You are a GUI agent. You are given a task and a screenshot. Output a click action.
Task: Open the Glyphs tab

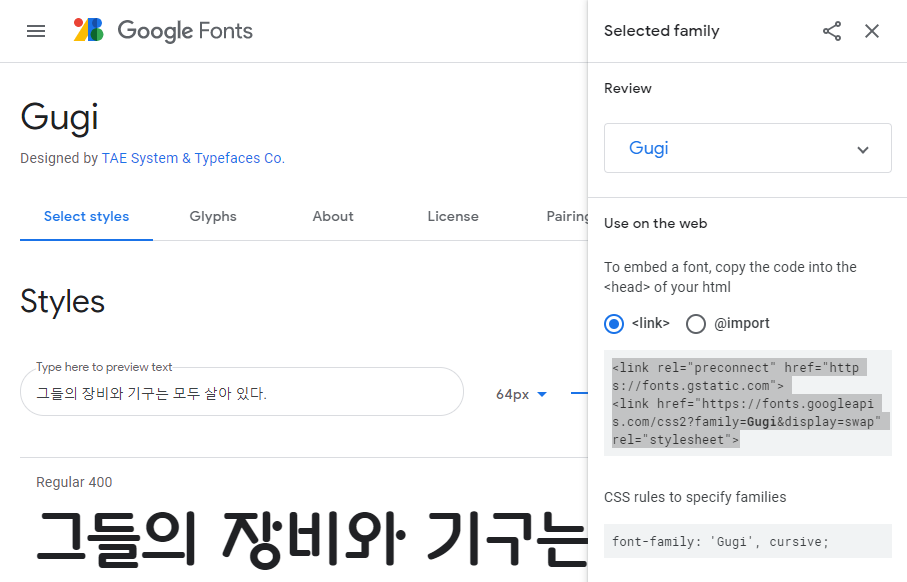pyautogui.click(x=213, y=216)
